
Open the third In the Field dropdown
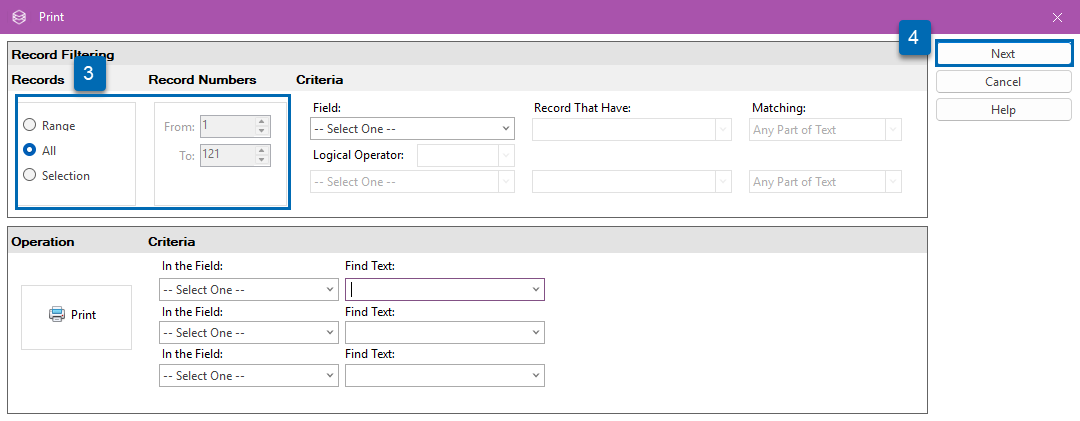(249, 376)
